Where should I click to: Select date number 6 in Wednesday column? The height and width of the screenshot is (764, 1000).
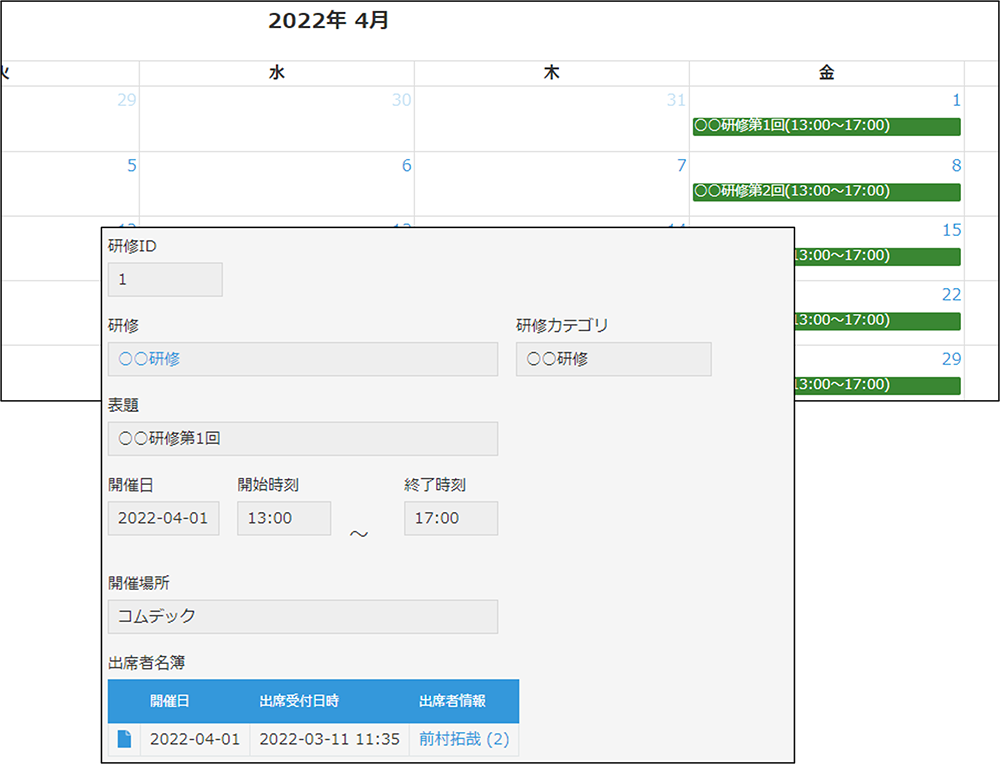(x=406, y=166)
